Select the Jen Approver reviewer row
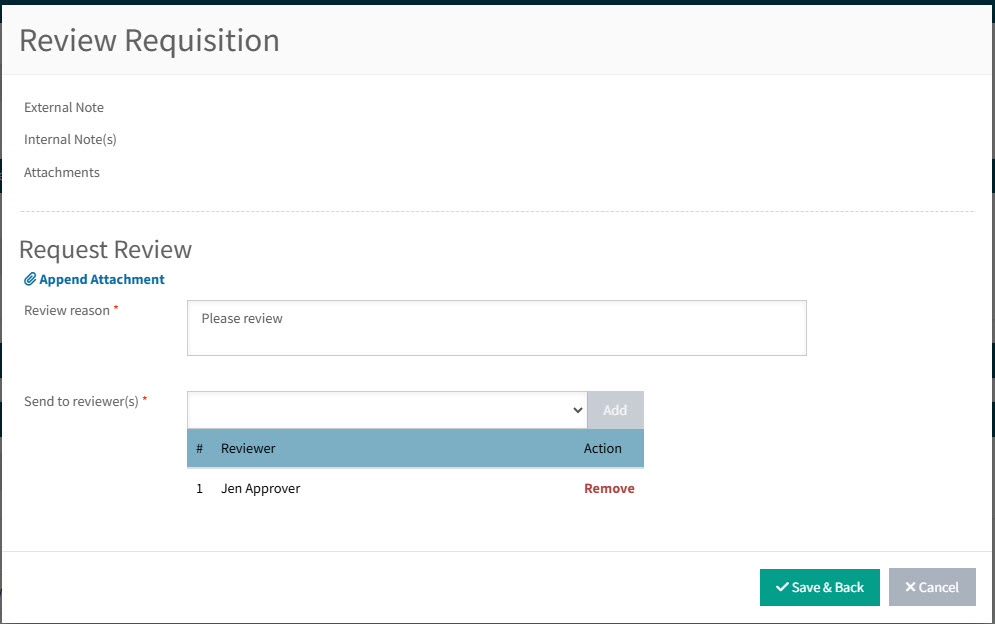This screenshot has width=995, height=624. (x=260, y=488)
